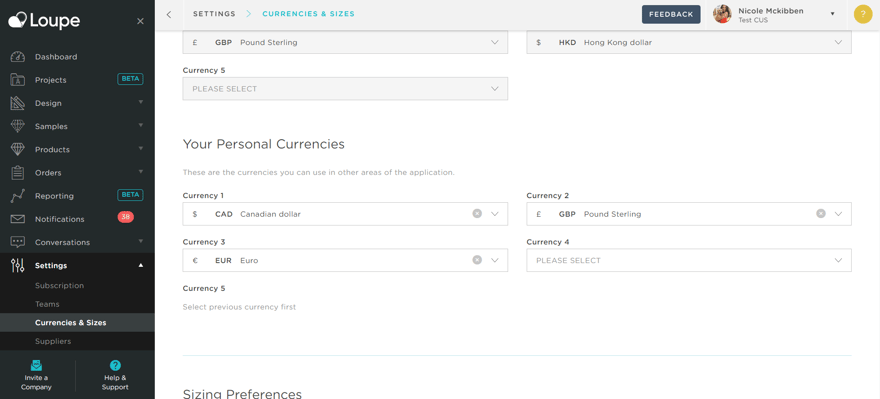This screenshot has height=399, width=880.
Task: Open the top GBP Pound Sterling dropdown
Action: click(345, 42)
